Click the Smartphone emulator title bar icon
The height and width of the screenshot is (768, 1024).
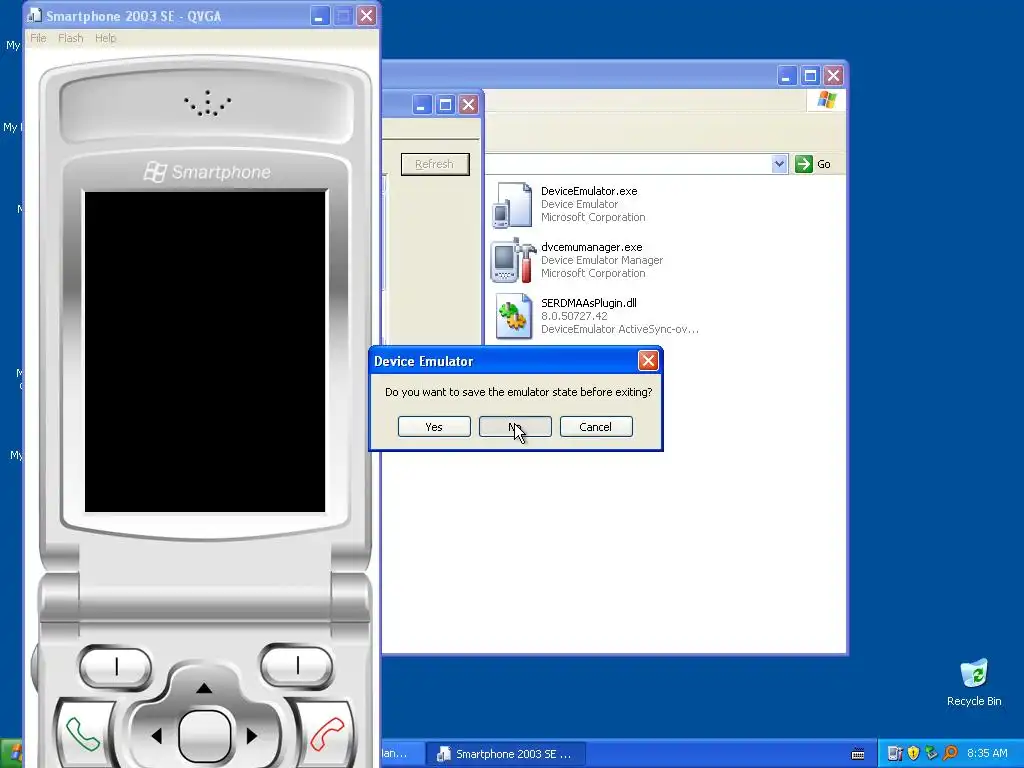coord(35,16)
